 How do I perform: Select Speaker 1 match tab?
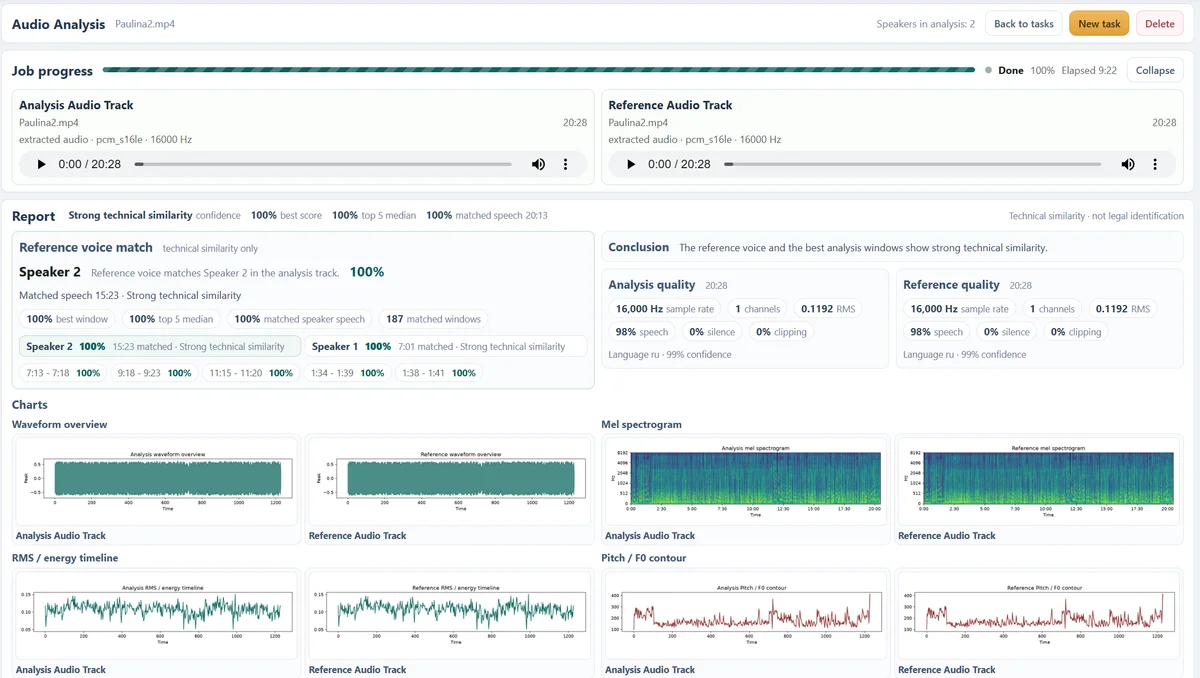pyautogui.click(x=448, y=346)
